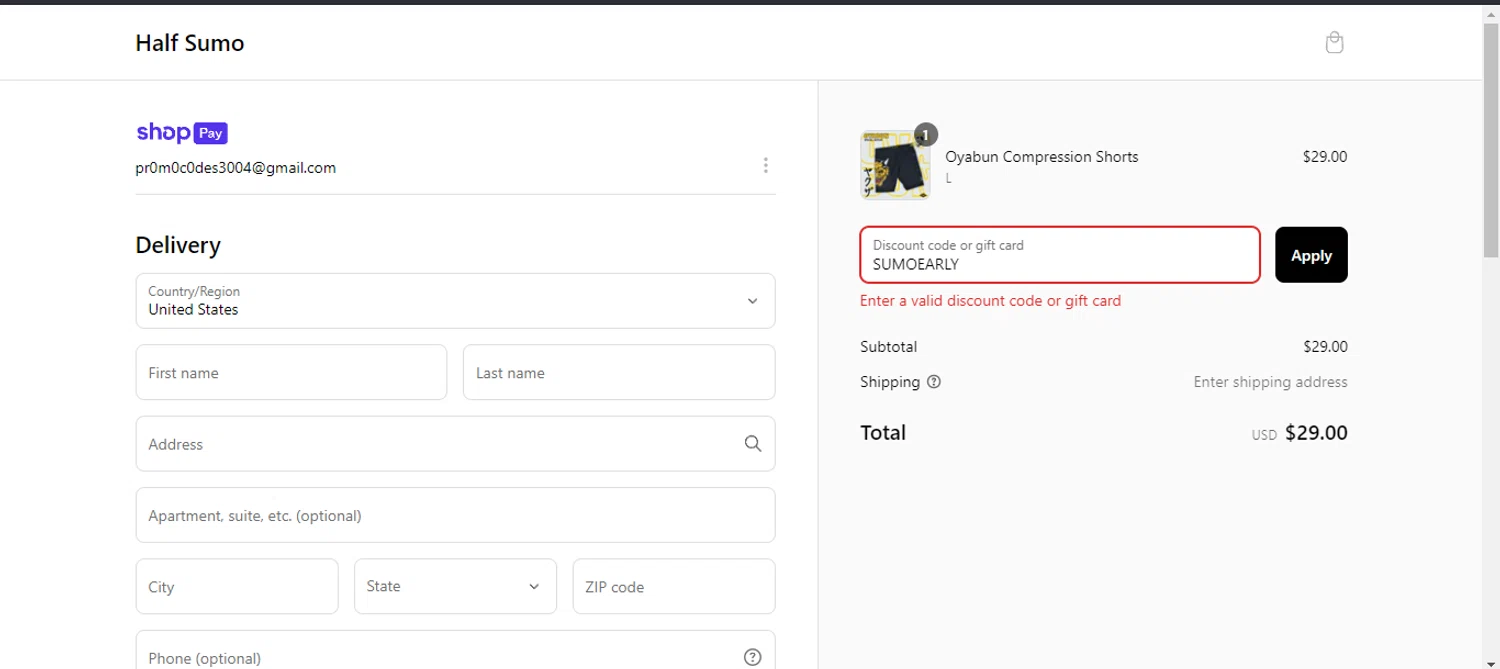Click the Shop Pay logo
Image resolution: width=1500 pixels, height=669 pixels.
182,133
